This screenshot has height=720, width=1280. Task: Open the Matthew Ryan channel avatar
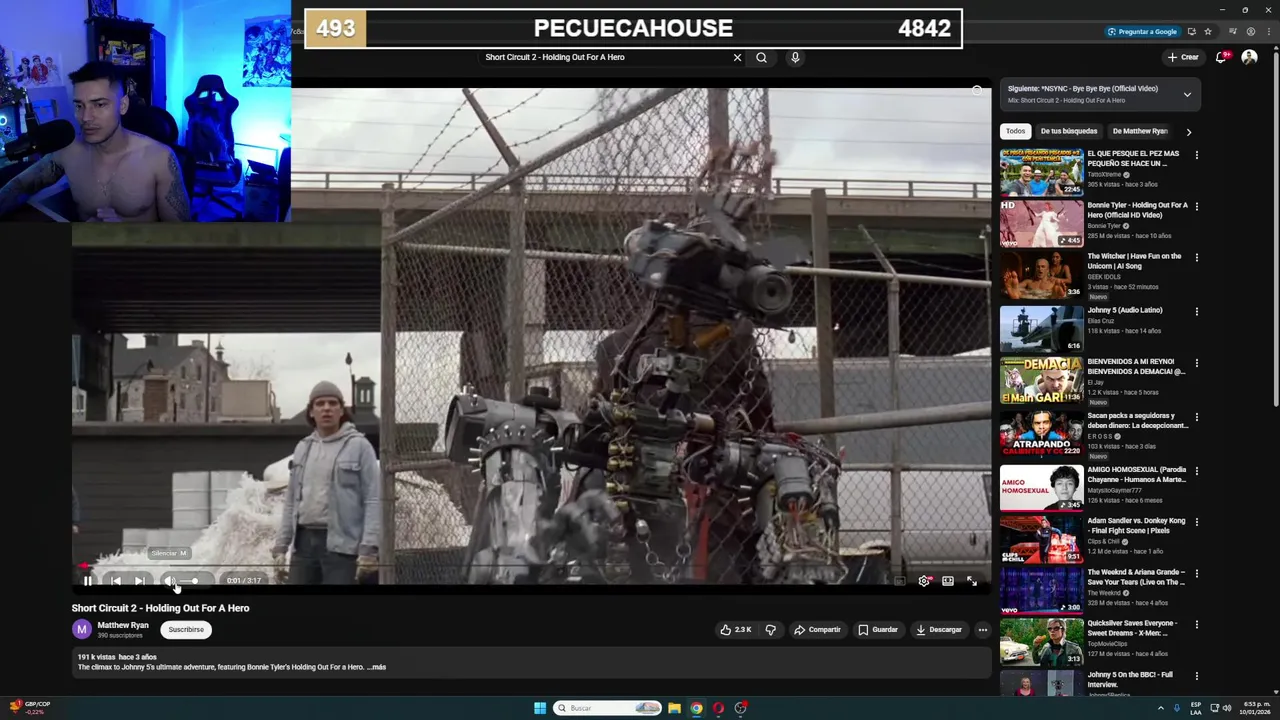tap(82, 629)
